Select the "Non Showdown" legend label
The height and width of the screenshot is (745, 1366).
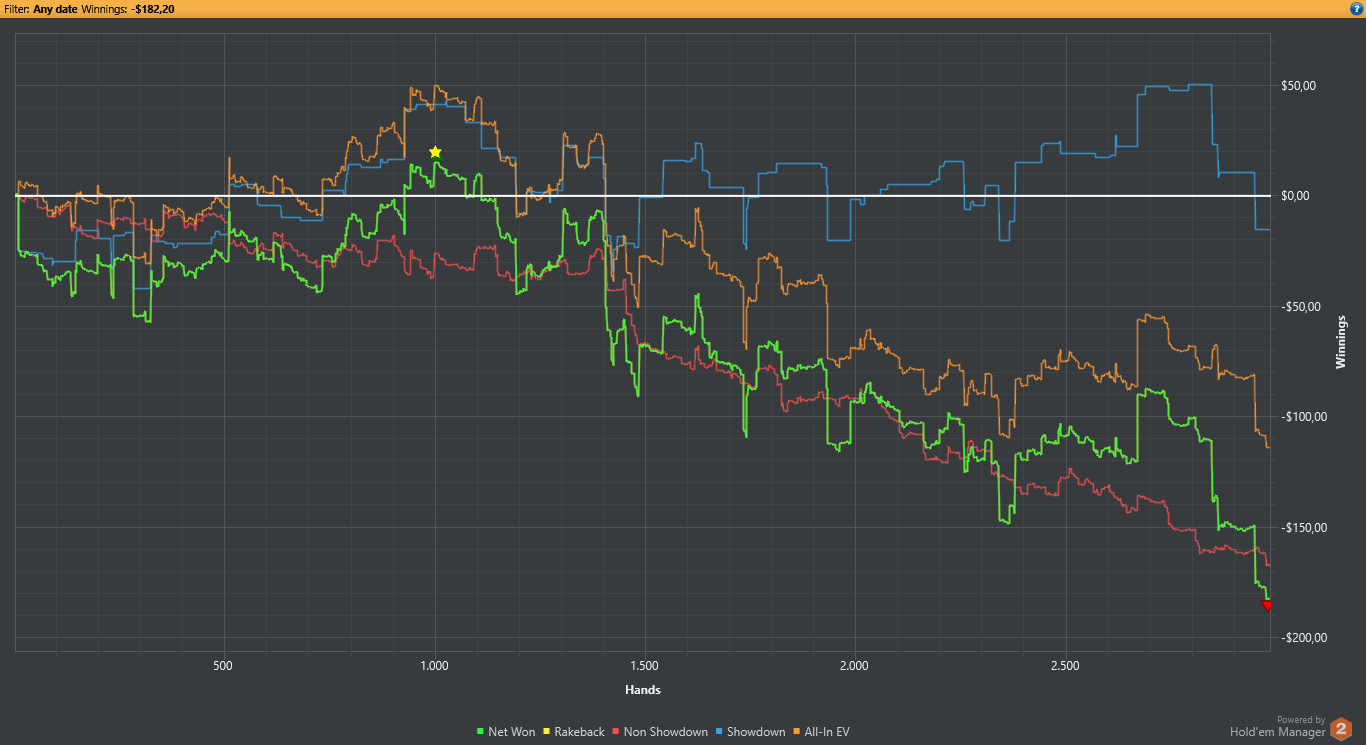coord(666,732)
